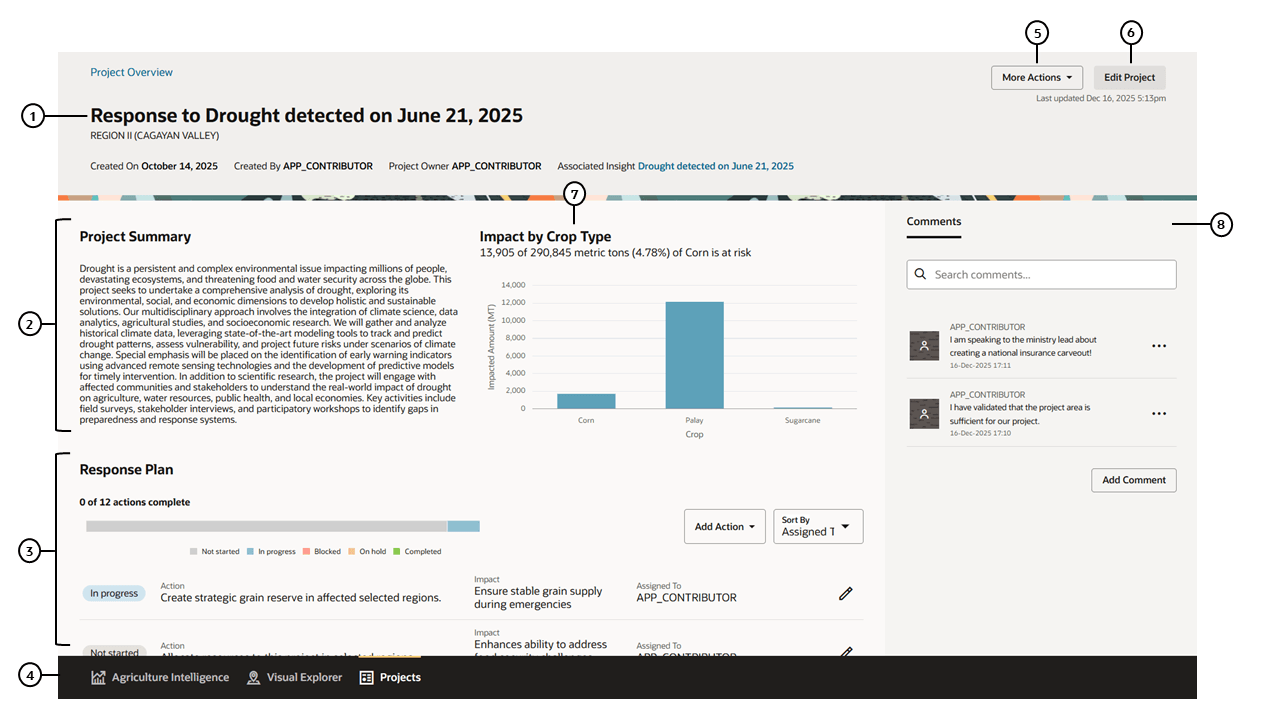The image size is (1280, 720).
Task: Follow the Project Overview breadcrumb link
Action: pyautogui.click(x=131, y=72)
